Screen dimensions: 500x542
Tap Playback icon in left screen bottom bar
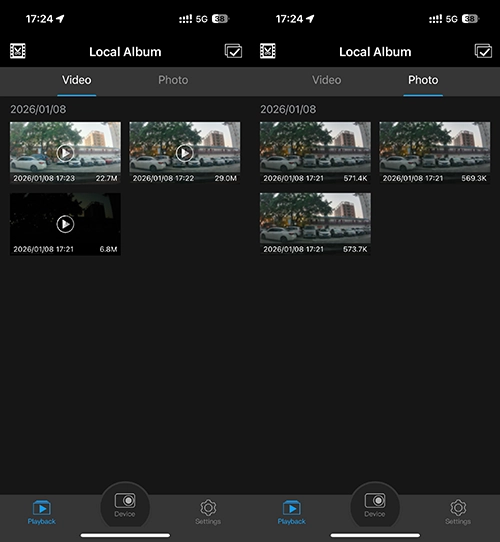(41, 508)
